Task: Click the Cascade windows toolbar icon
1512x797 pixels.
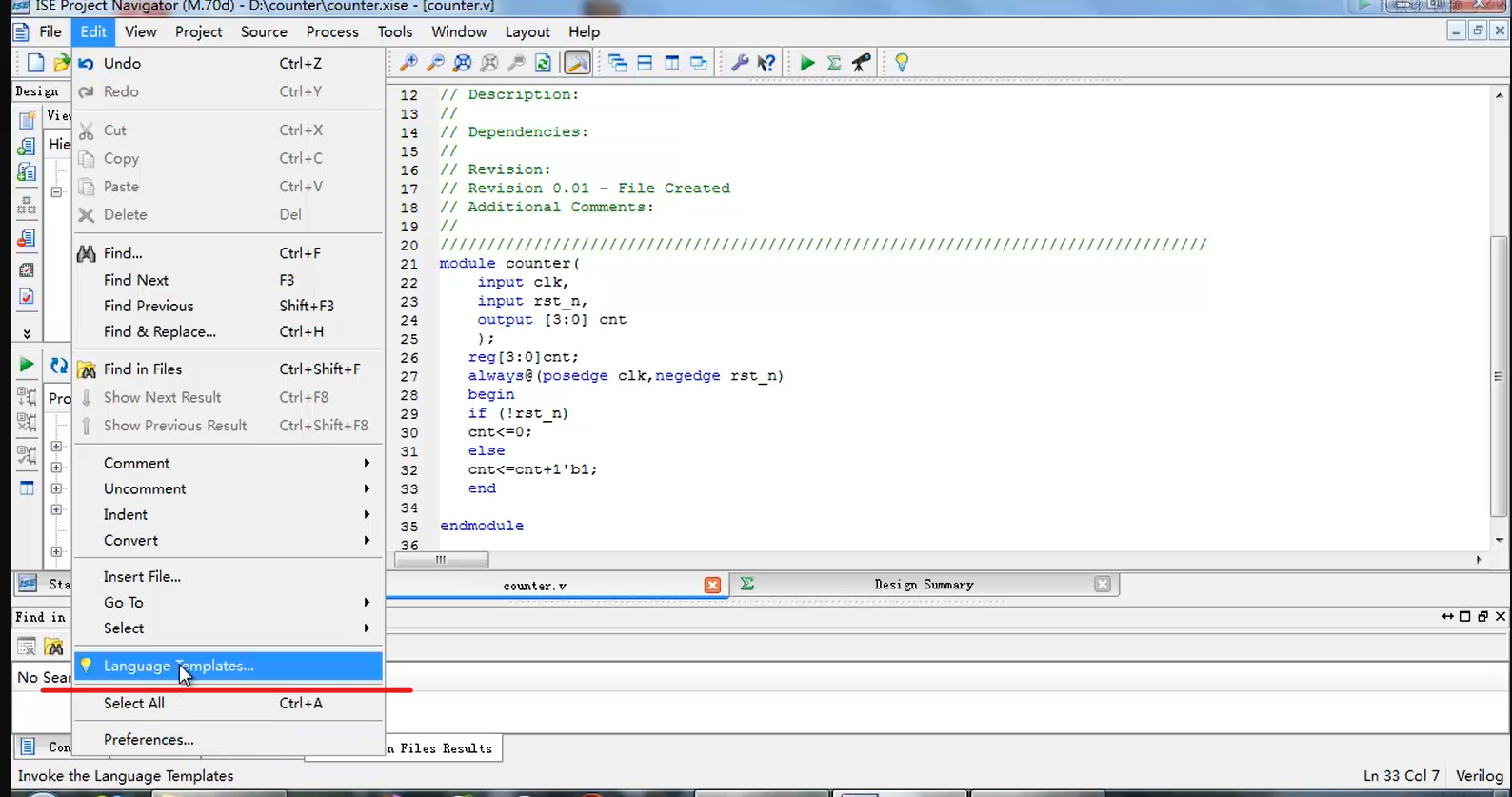Action: [x=618, y=63]
